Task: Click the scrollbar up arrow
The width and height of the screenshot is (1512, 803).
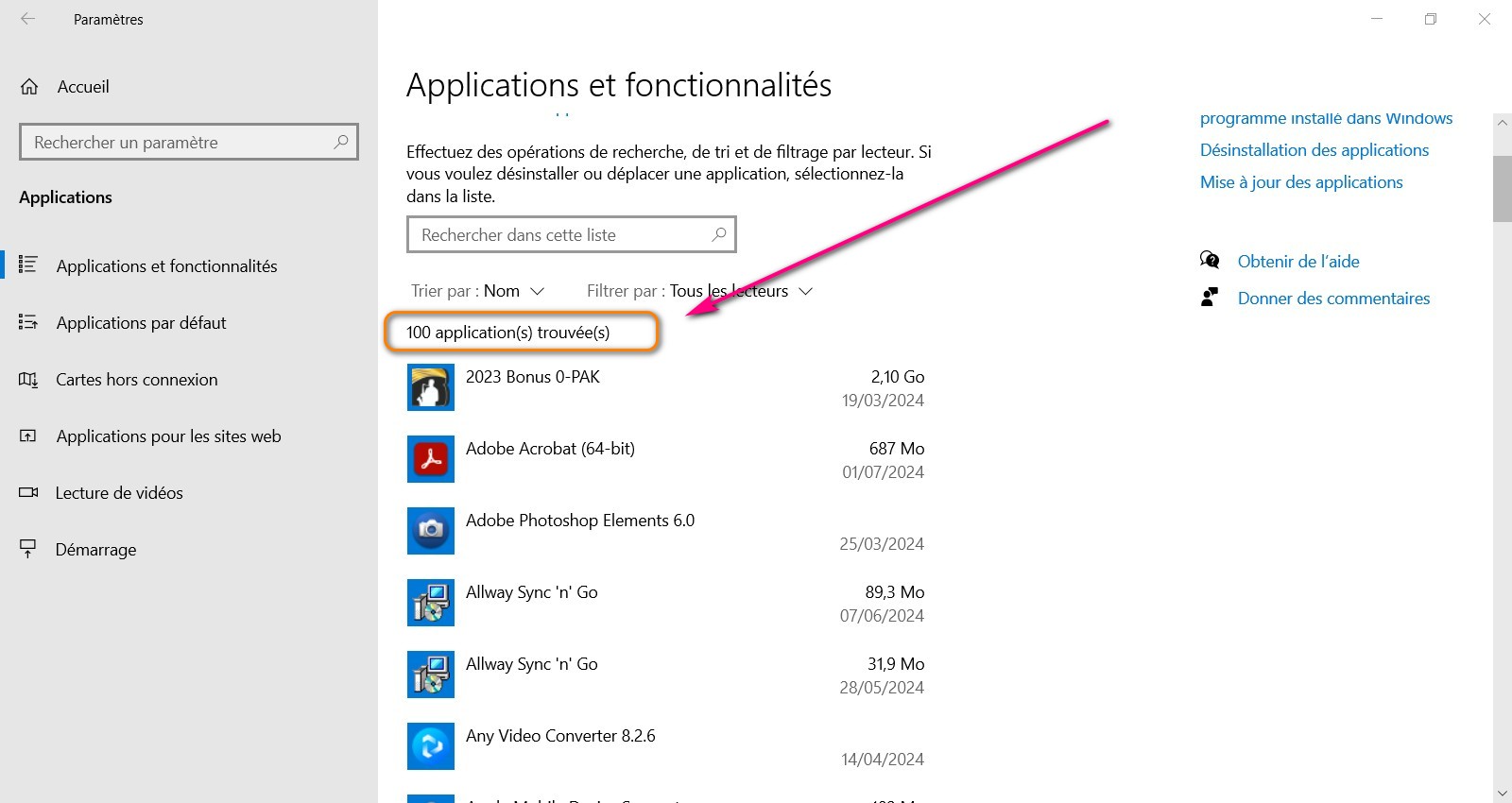Action: click(x=1503, y=123)
